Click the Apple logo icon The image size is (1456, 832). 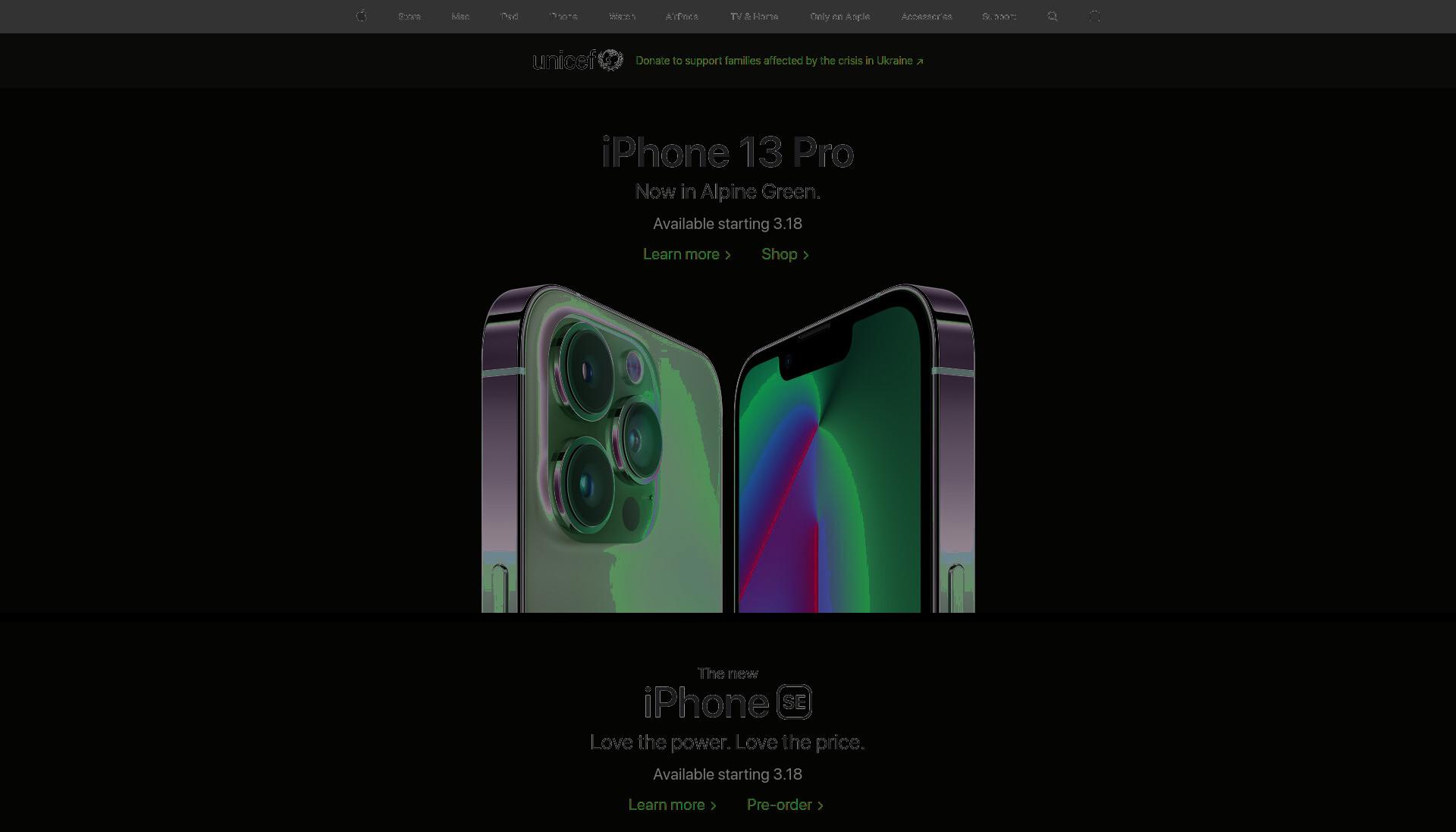[362, 16]
